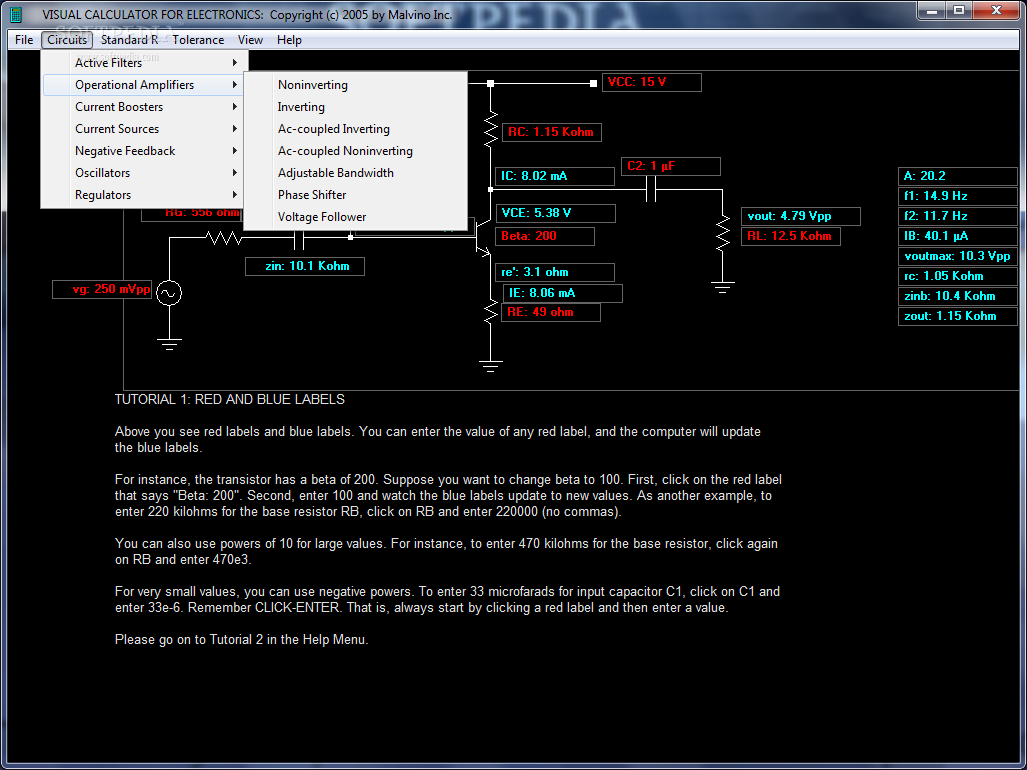Click the TUTORIAL 1: RED AND BLUE LABELS heading
The image size is (1027, 770).
click(x=230, y=399)
